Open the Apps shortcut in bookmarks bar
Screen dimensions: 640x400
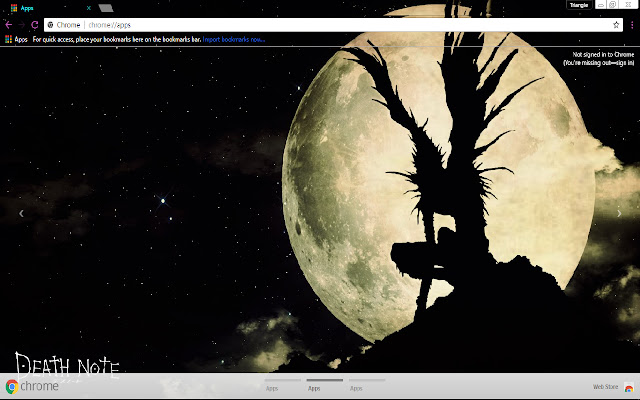coord(16,39)
